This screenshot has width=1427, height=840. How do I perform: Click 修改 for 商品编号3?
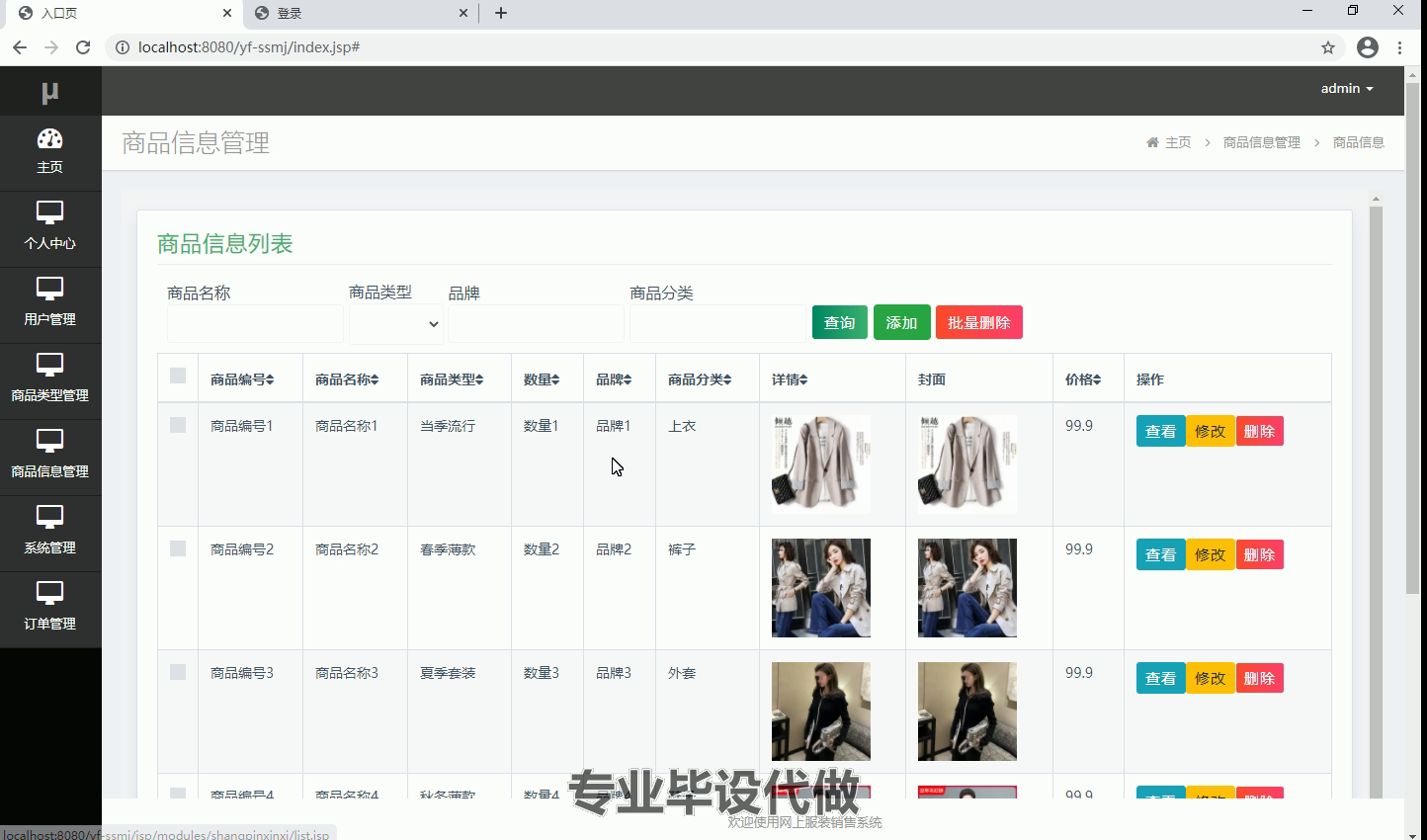click(x=1210, y=678)
